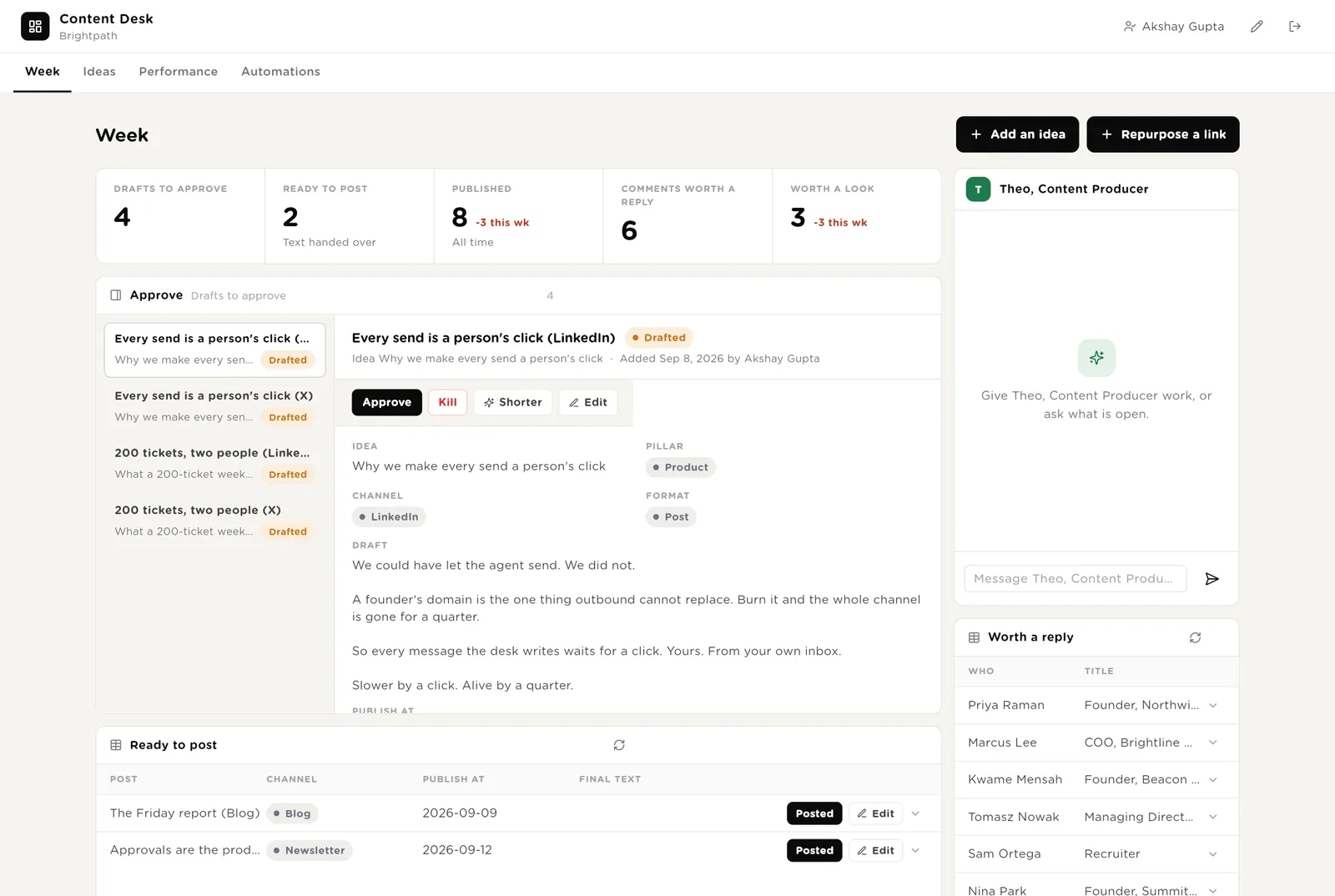The image size is (1335, 896).
Task: Switch to the Ideas tab
Action: point(99,72)
